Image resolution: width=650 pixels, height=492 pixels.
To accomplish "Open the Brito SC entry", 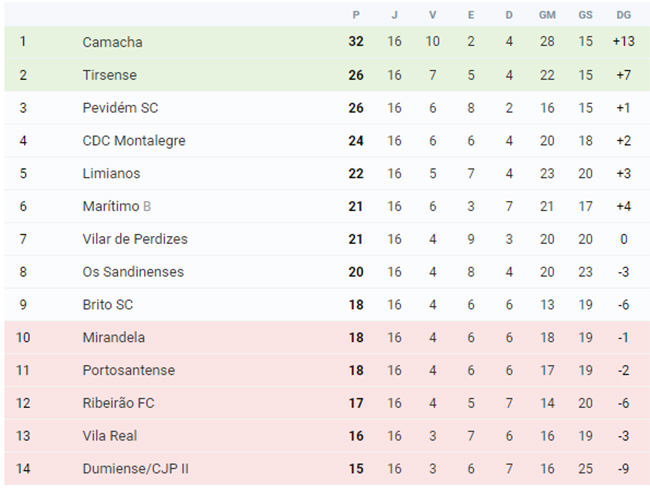I will tap(108, 304).
